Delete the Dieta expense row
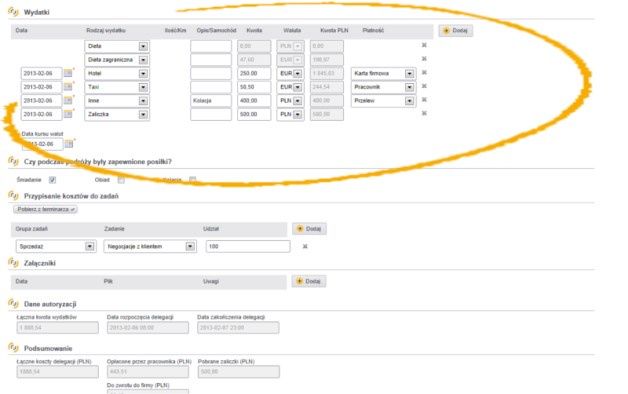628x394 pixels. (424, 45)
